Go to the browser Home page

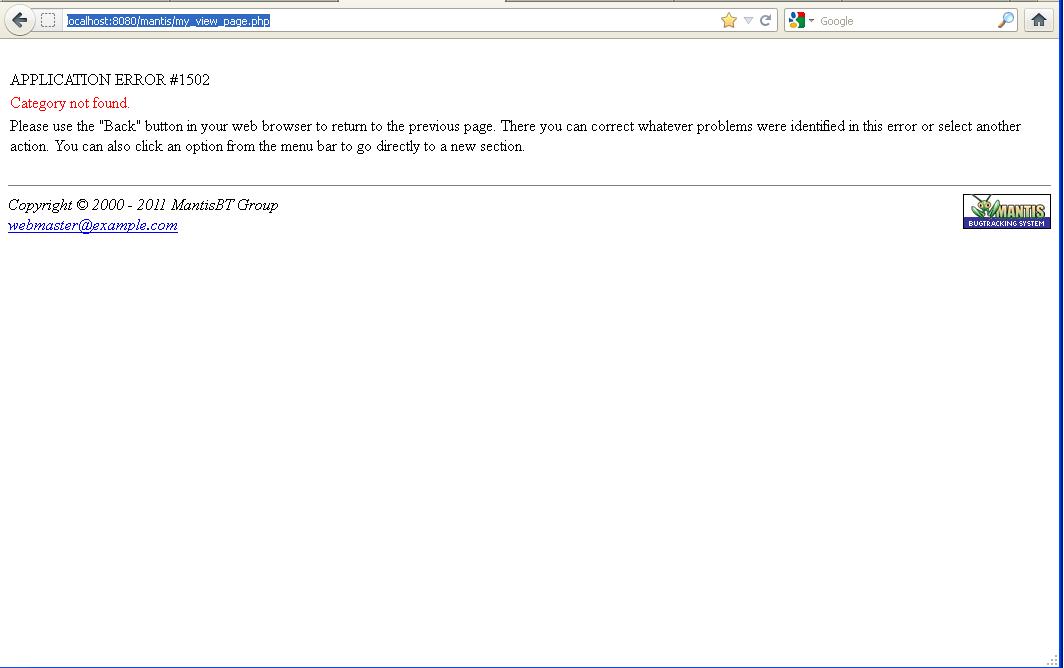(x=1039, y=20)
